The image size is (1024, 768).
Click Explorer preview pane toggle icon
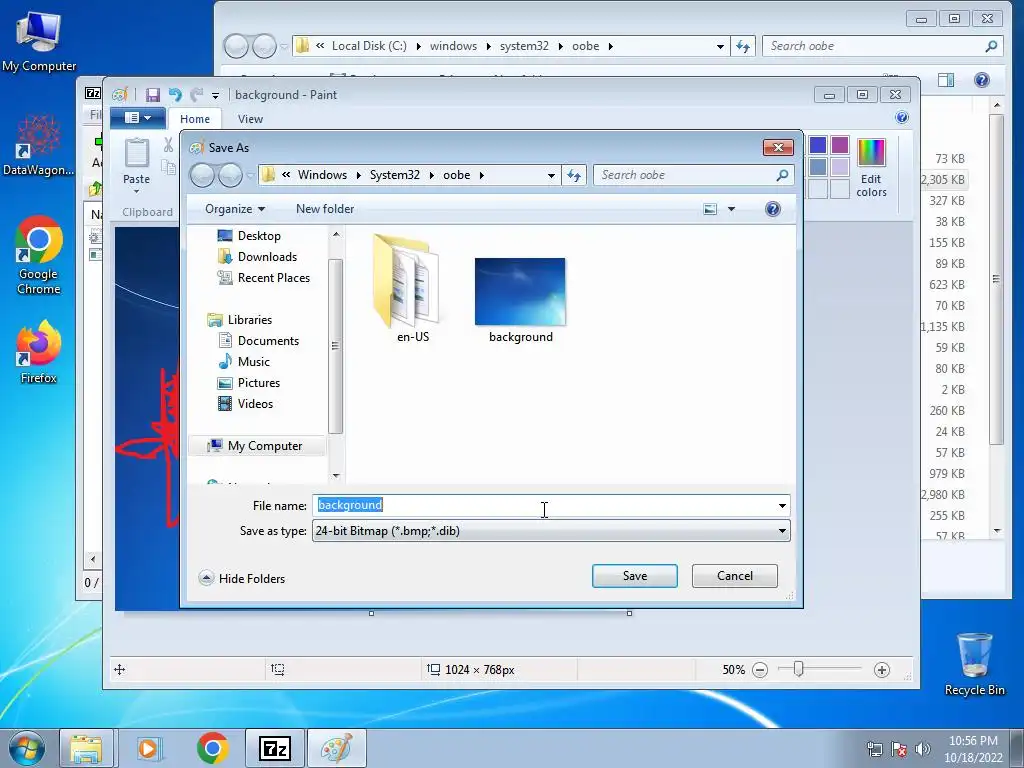click(x=946, y=80)
